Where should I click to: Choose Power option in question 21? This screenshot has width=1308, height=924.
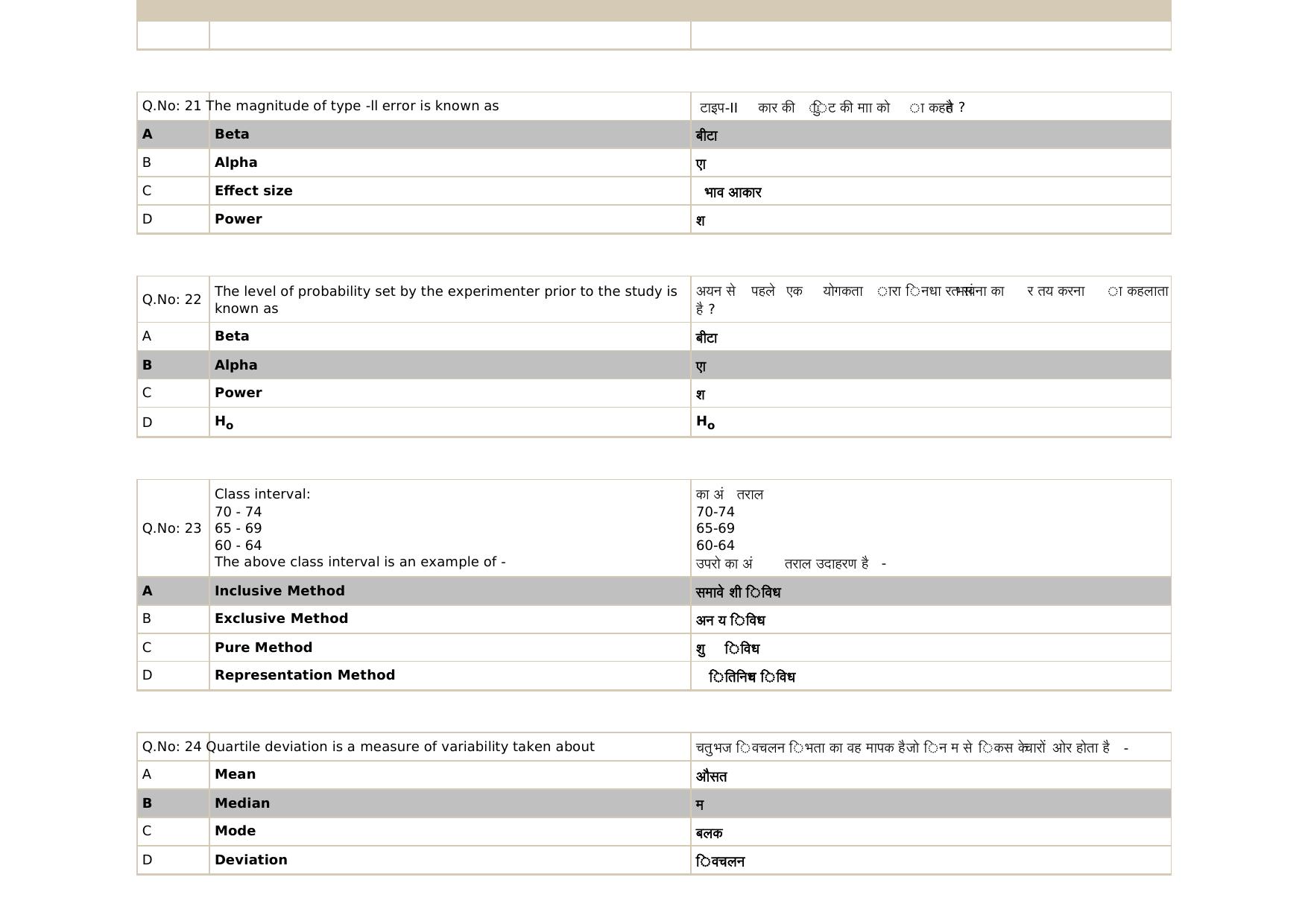pos(238,219)
